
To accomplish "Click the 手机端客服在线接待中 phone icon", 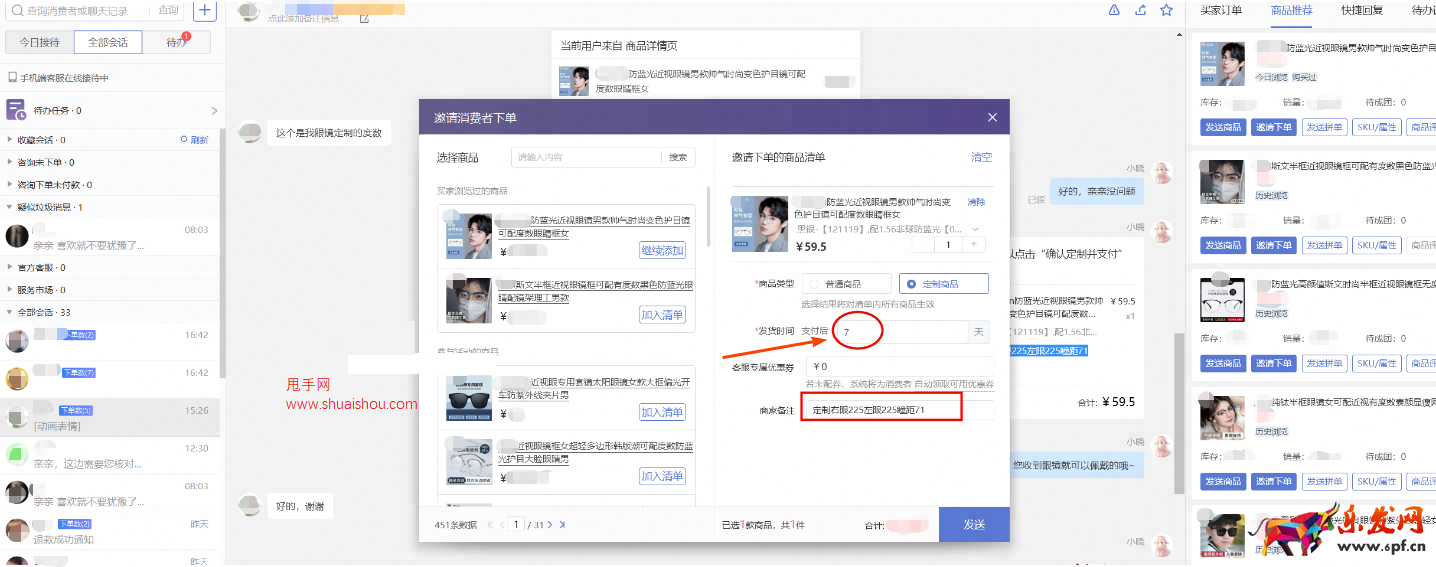I will (x=12, y=77).
